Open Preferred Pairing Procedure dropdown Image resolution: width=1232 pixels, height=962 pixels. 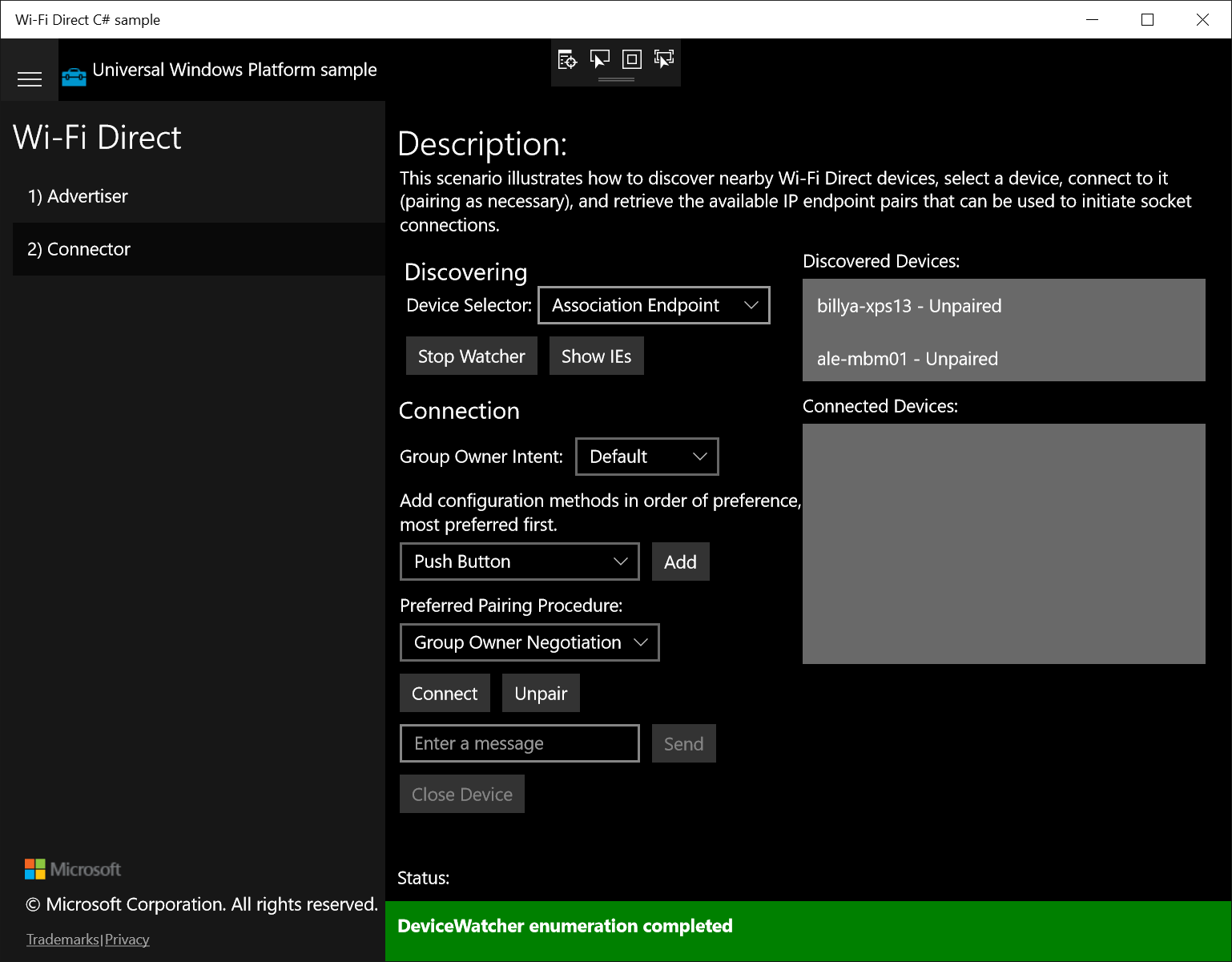point(529,642)
